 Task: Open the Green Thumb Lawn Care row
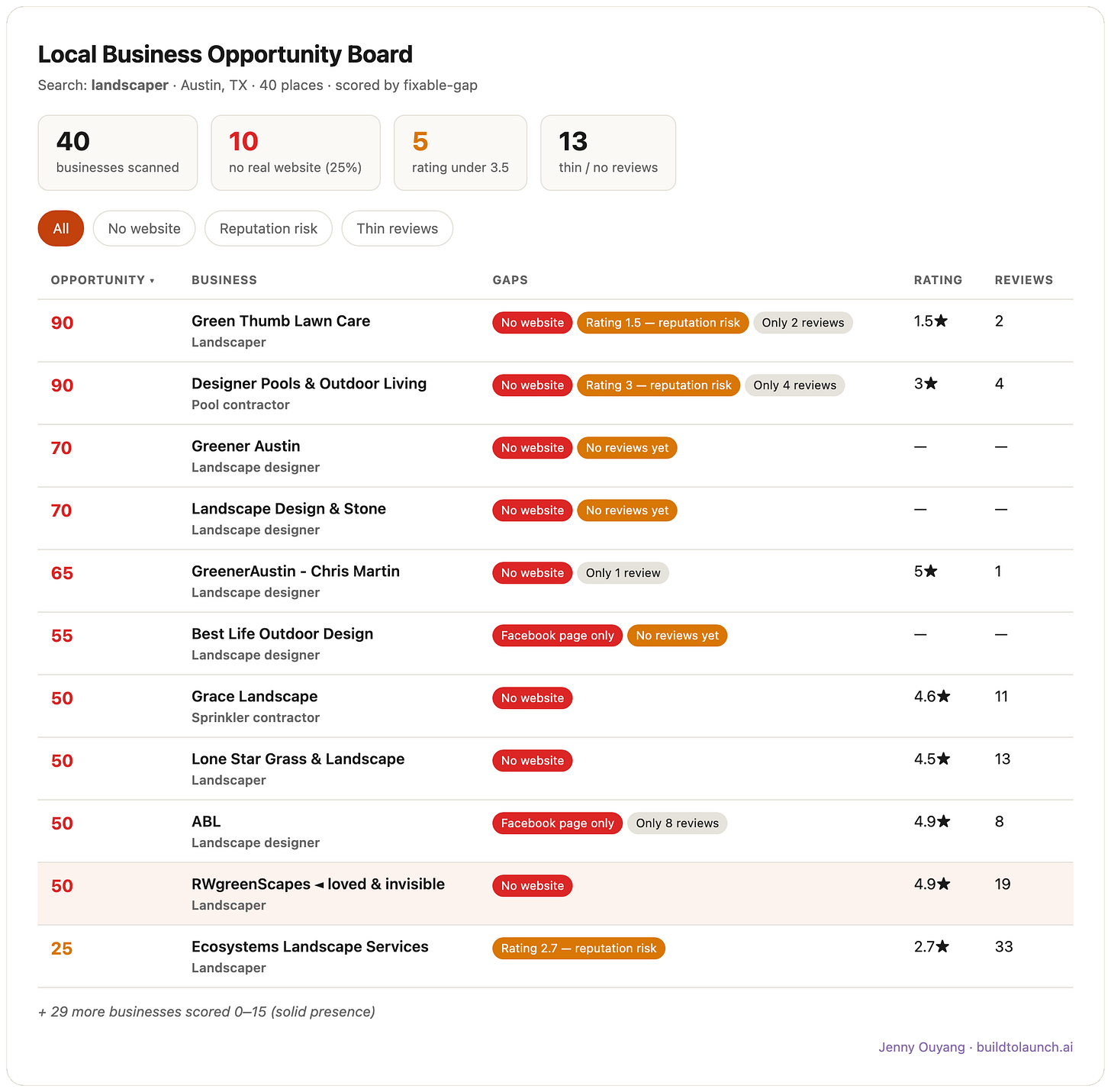coord(555,330)
